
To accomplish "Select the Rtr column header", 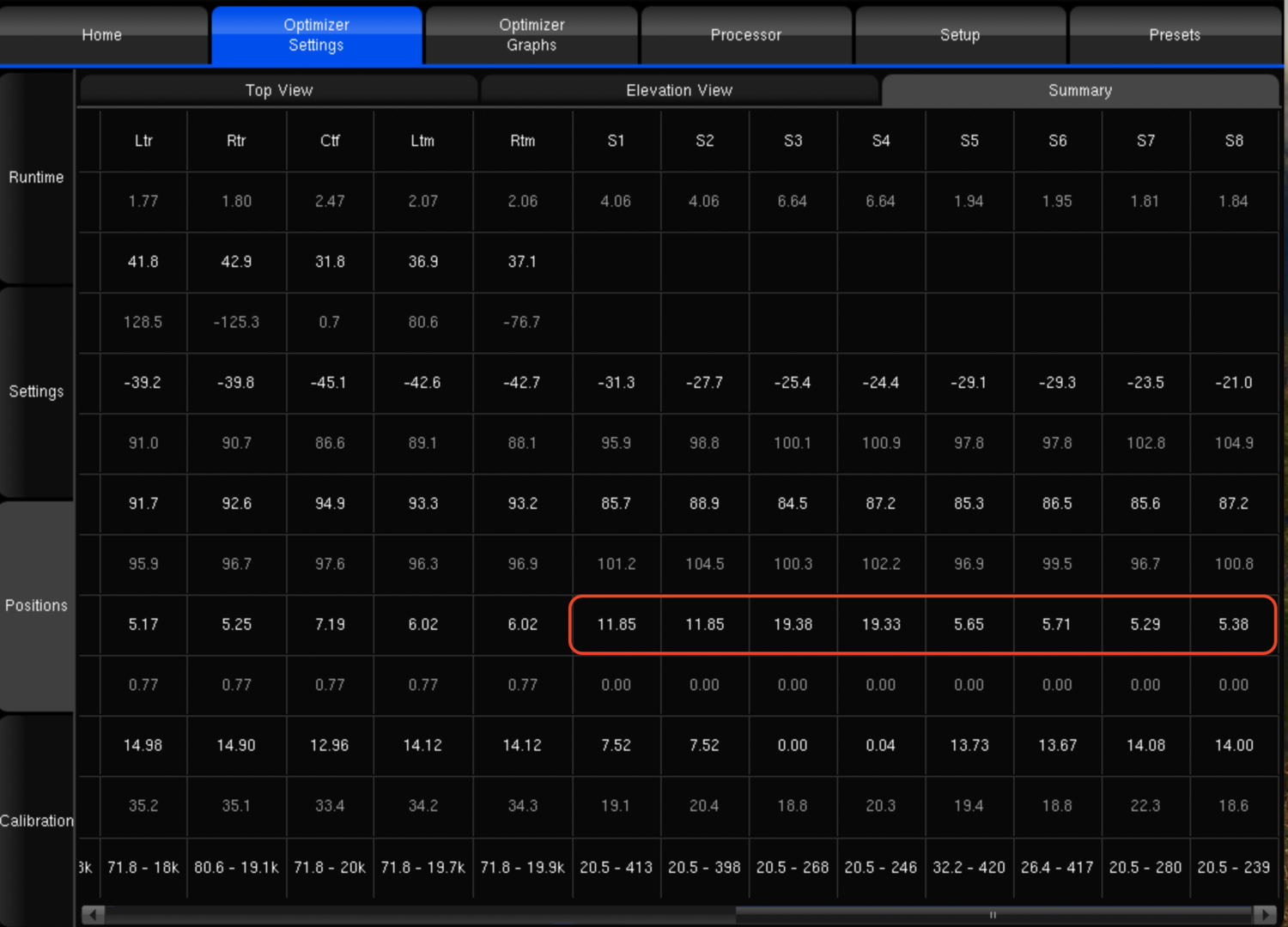I will pyautogui.click(x=236, y=141).
